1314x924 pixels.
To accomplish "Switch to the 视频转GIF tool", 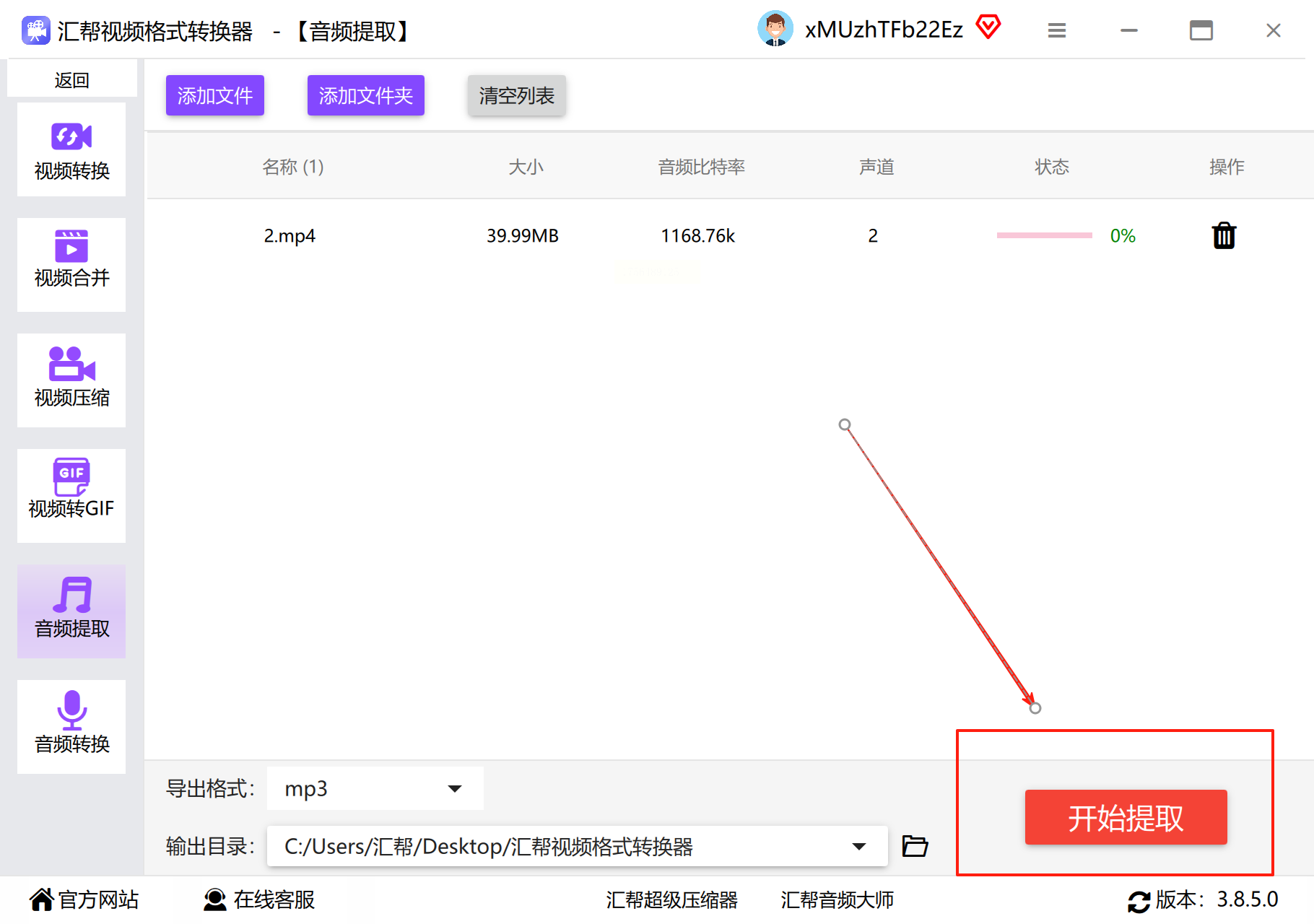I will (71, 496).
